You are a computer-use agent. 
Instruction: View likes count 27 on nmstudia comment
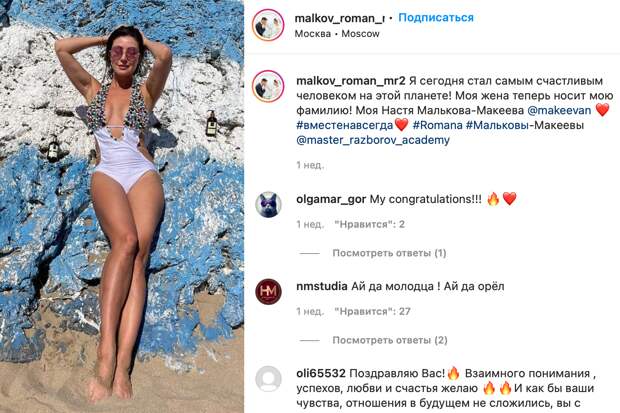372,311
